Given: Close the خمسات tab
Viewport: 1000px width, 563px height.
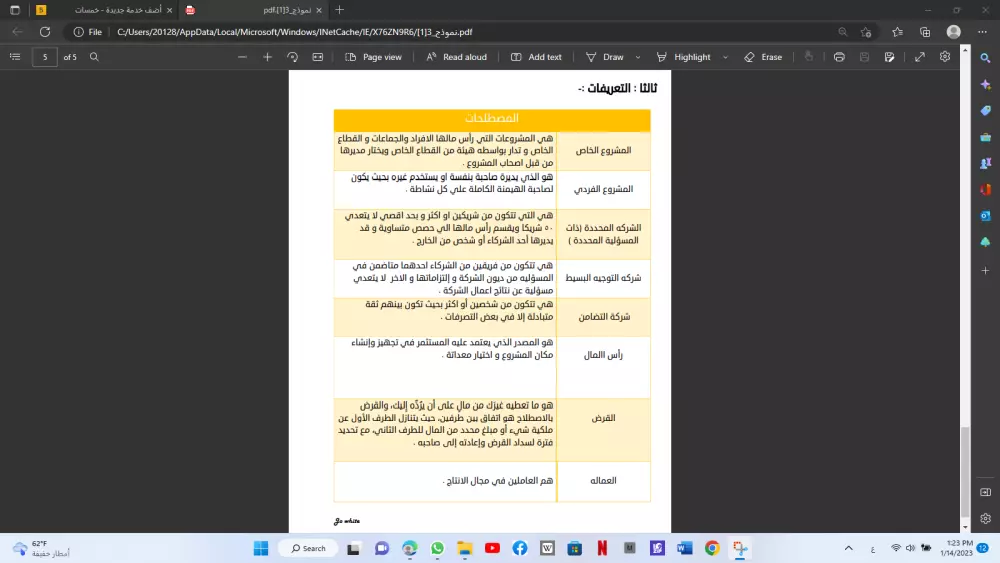Looking at the screenshot, I should pyautogui.click(x=170, y=10).
